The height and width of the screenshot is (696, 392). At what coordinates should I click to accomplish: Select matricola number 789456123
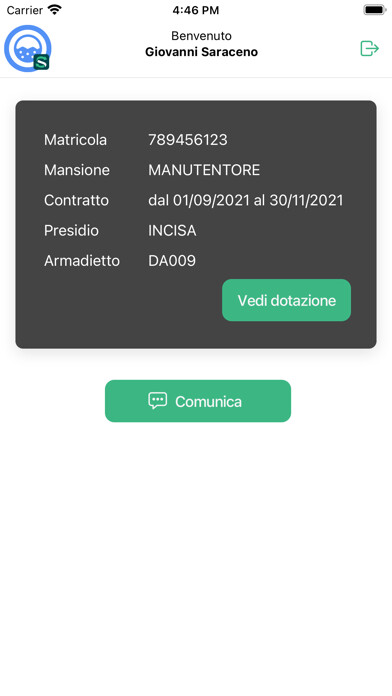[188, 140]
